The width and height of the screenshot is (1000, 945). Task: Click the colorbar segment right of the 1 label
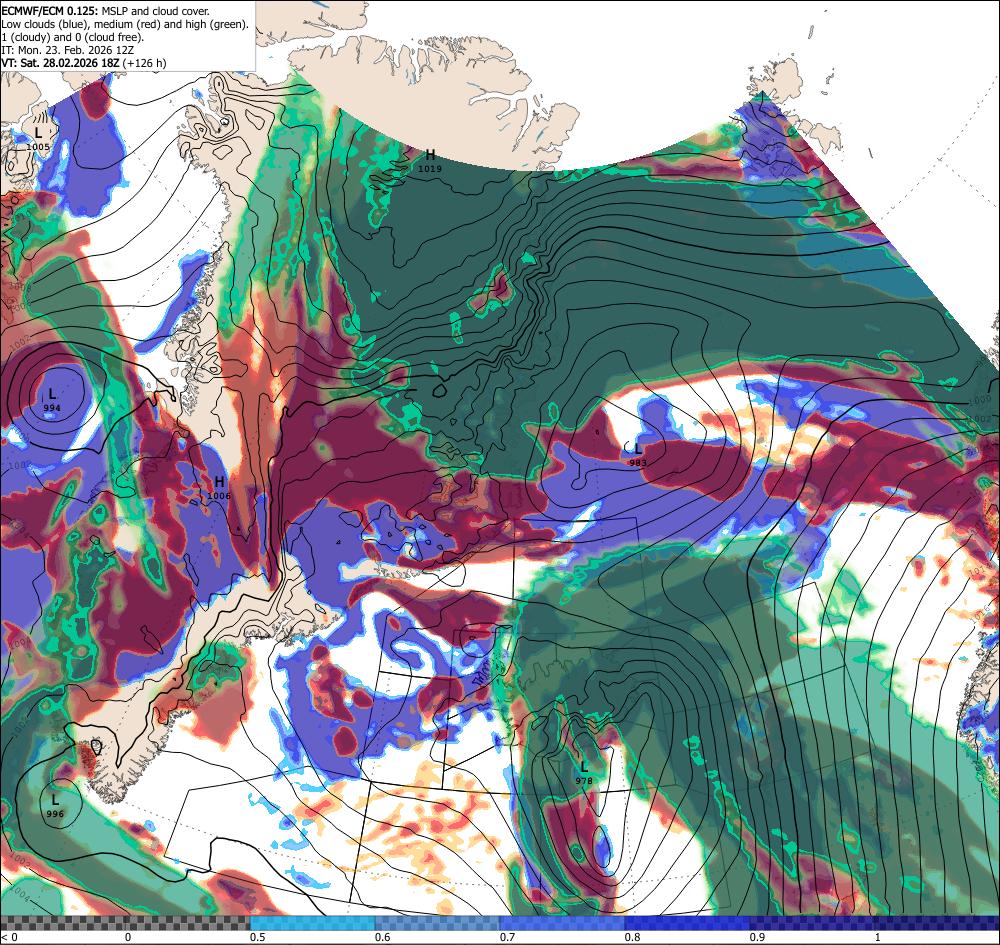pyautogui.click(x=938, y=923)
